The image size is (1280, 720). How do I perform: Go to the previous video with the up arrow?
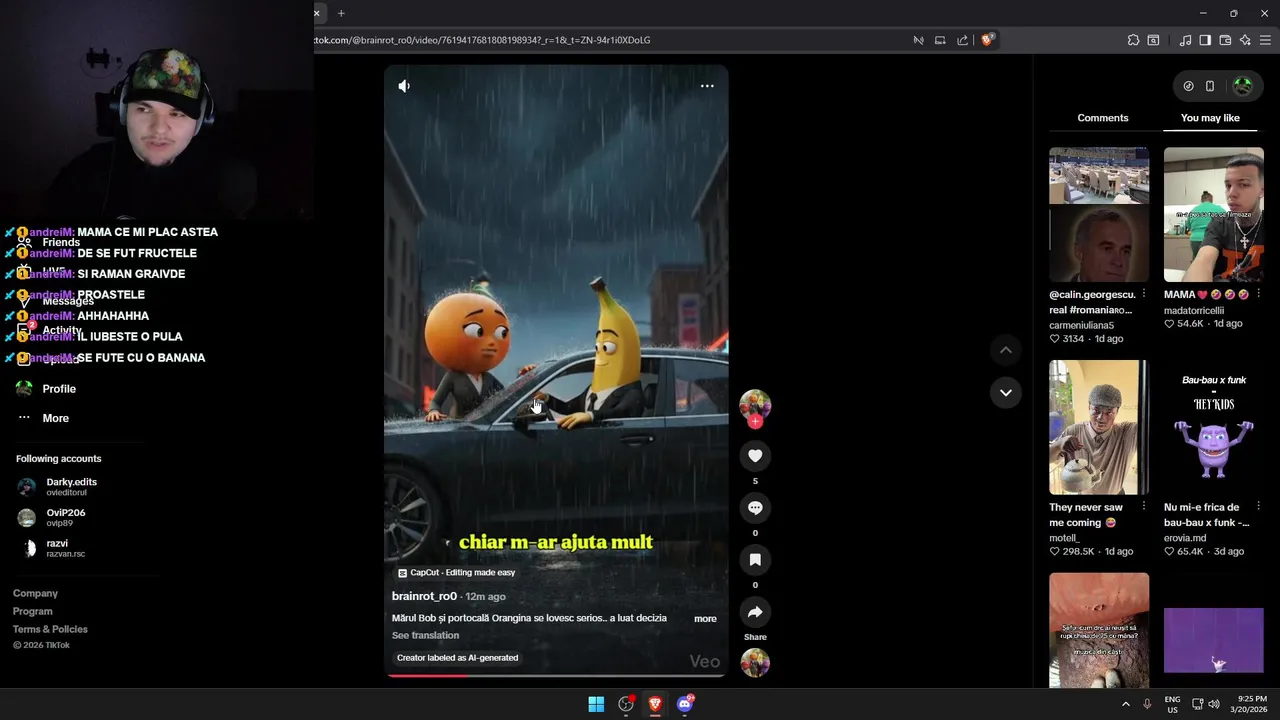click(x=1006, y=350)
